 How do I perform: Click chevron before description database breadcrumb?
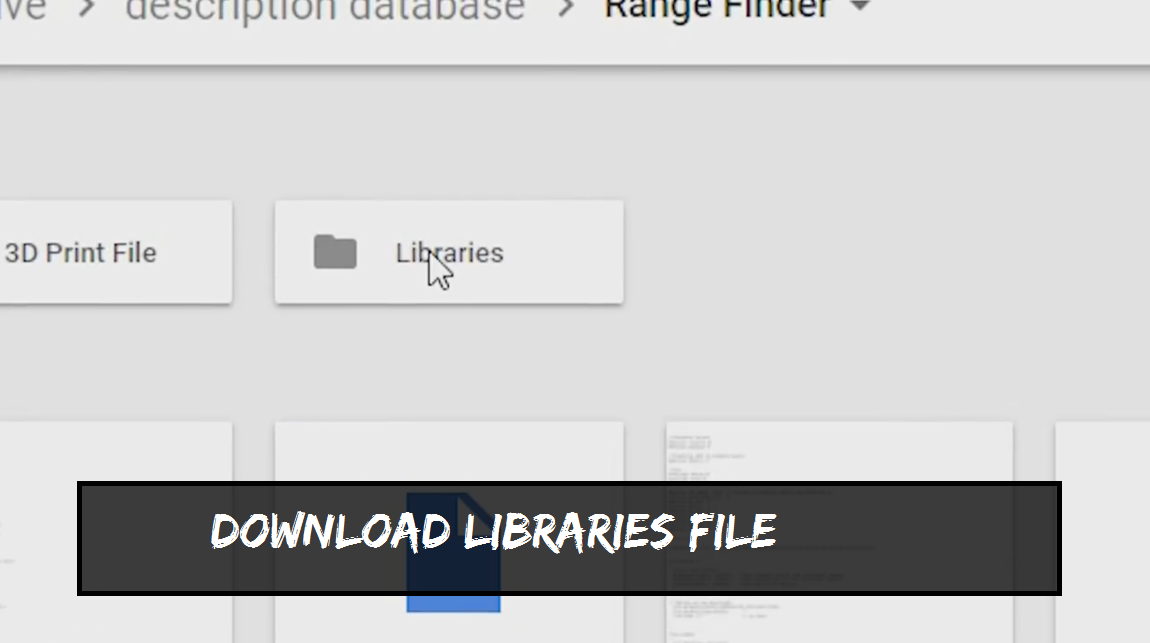point(87,7)
